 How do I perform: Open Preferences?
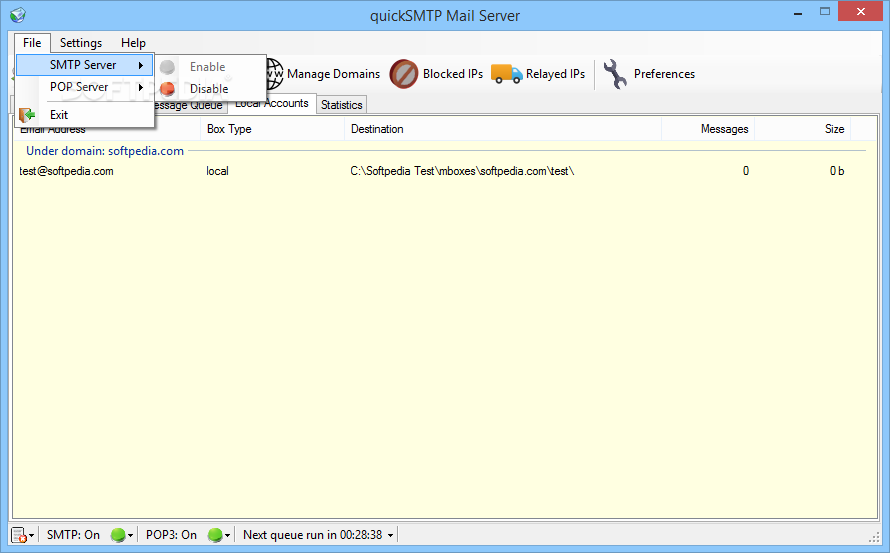[664, 74]
